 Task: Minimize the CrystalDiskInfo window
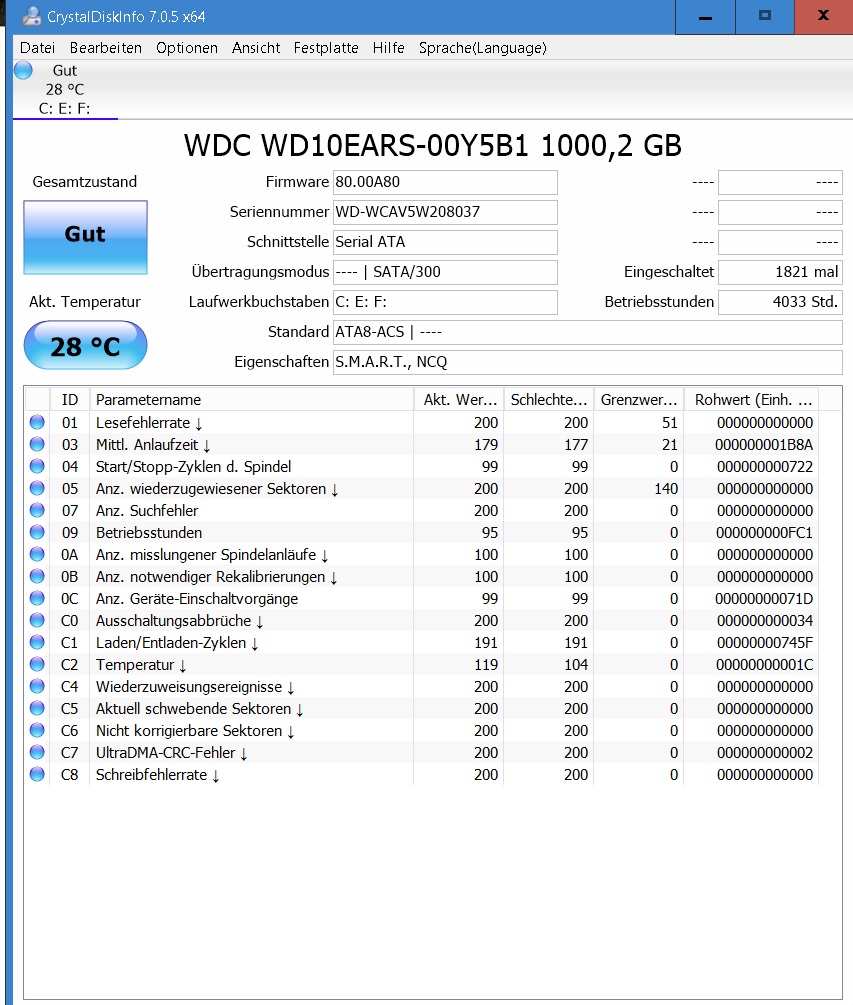point(705,17)
